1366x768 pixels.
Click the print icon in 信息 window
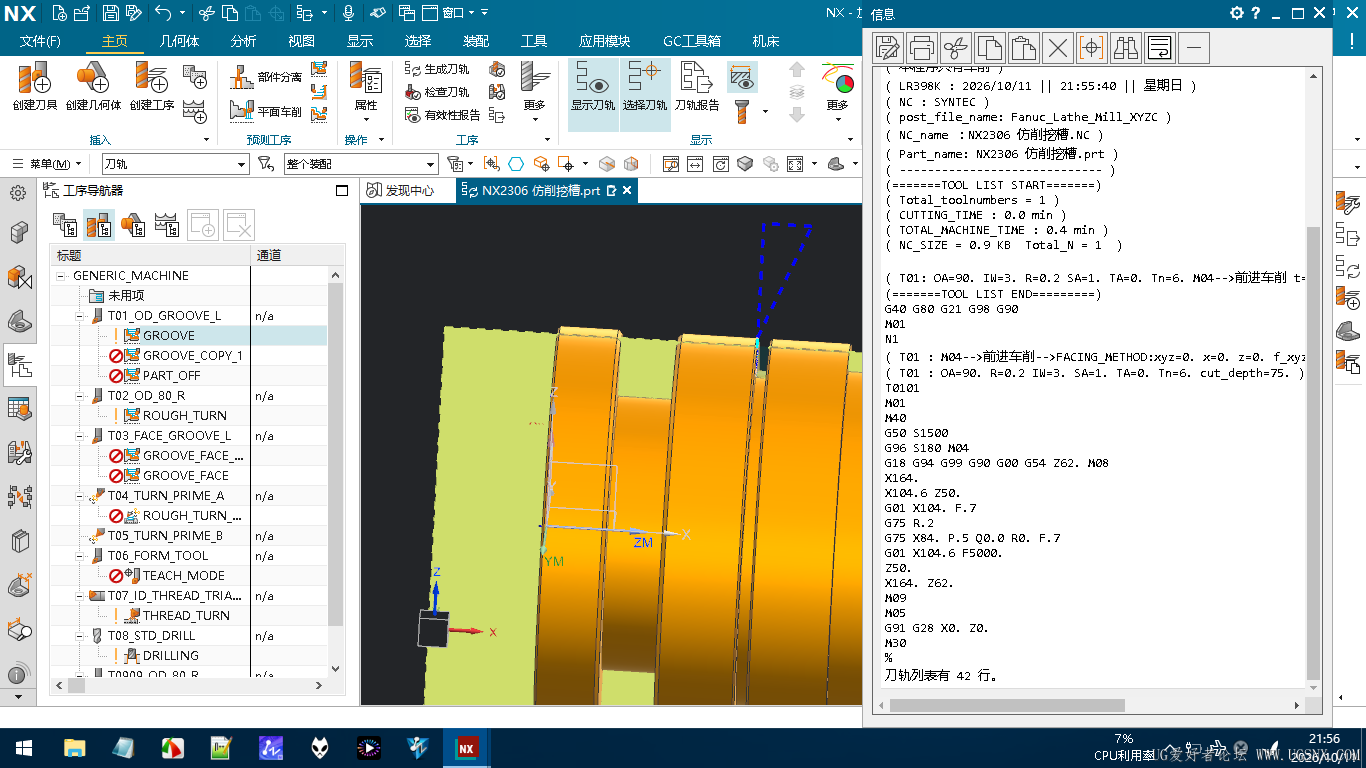click(x=922, y=47)
